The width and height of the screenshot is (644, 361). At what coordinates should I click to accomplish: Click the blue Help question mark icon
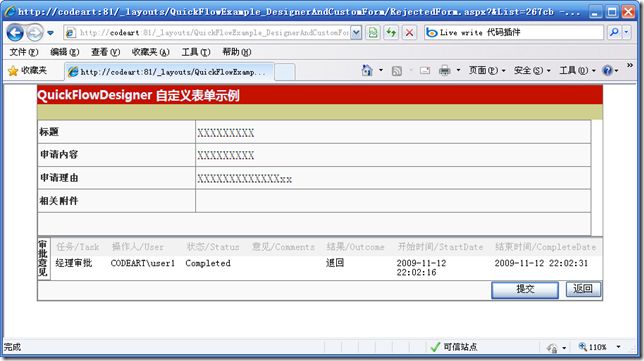[x=607, y=71]
